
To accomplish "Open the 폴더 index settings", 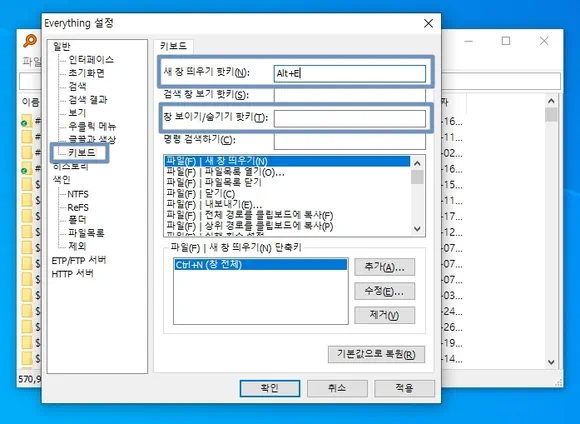I will 77,220.
